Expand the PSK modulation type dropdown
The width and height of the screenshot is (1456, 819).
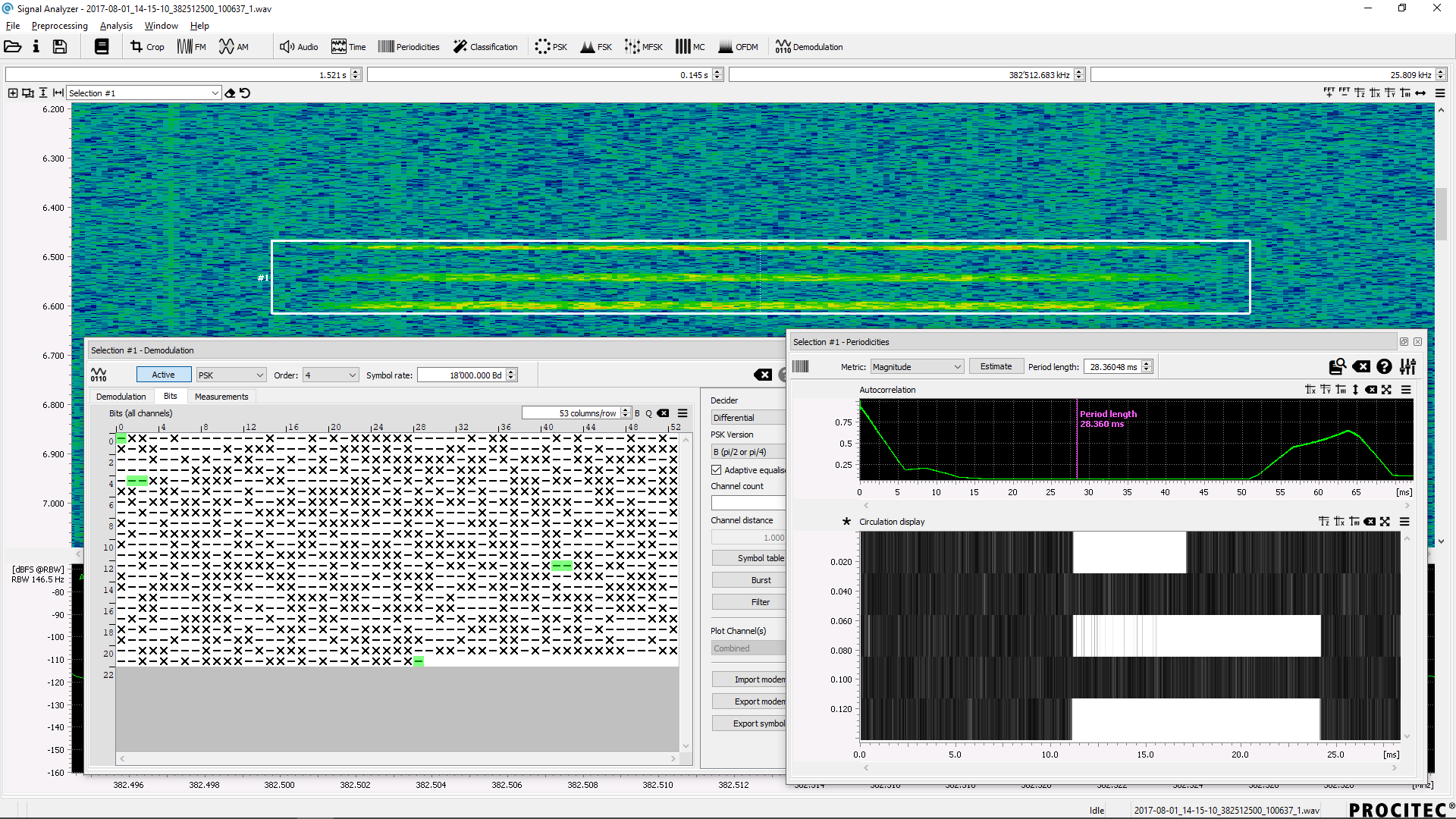point(231,375)
